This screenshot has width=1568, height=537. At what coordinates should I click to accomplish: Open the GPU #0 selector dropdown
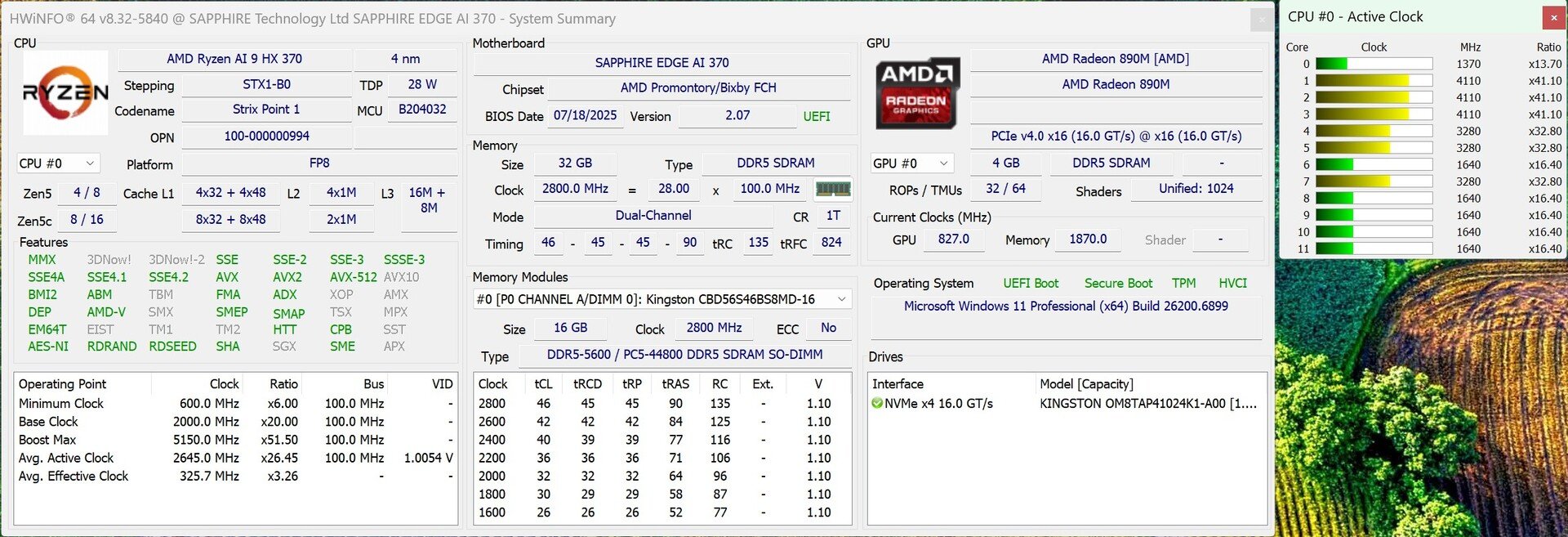pyautogui.click(x=911, y=163)
